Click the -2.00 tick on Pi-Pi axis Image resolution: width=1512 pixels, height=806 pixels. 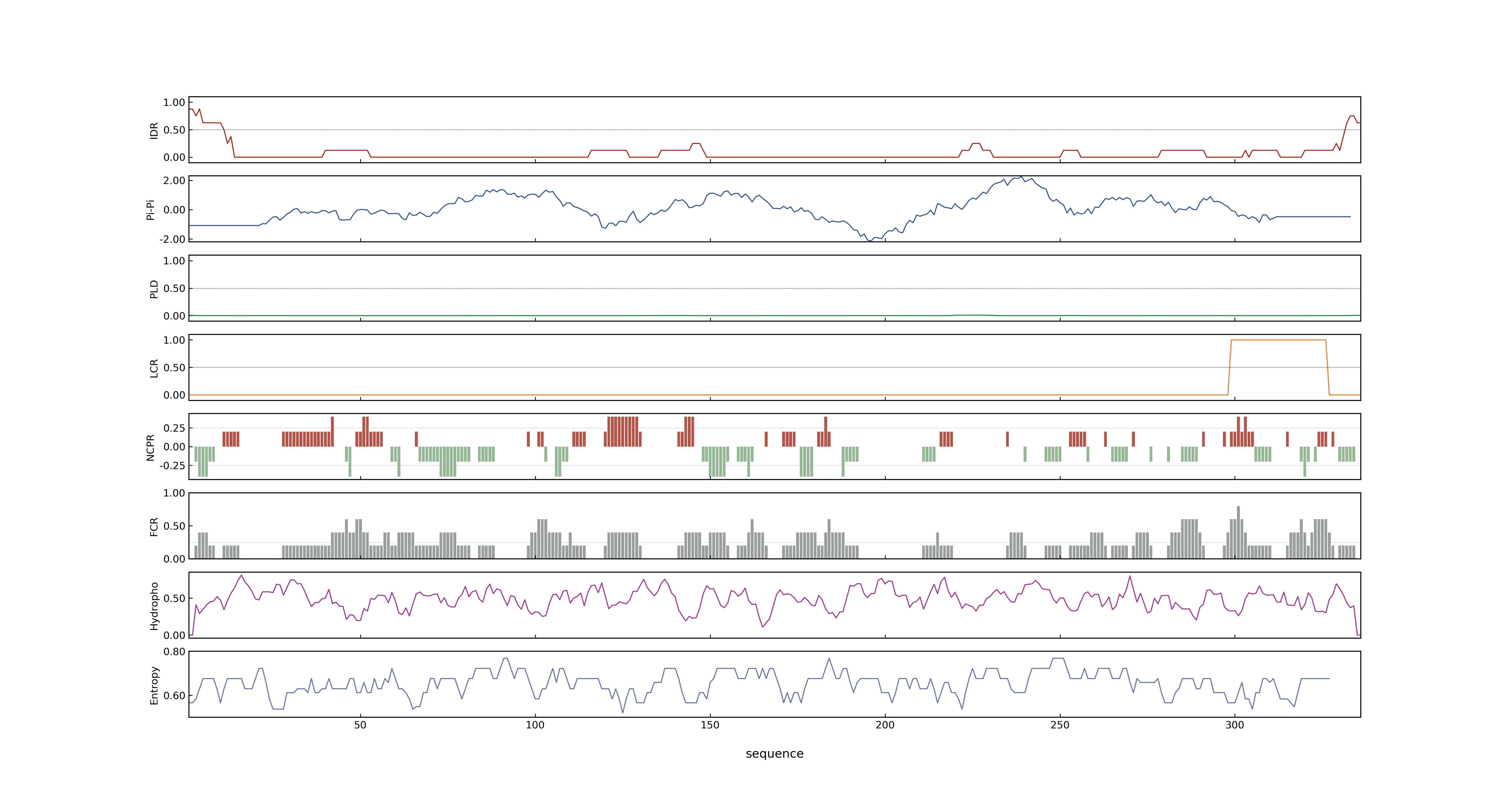tap(172, 239)
